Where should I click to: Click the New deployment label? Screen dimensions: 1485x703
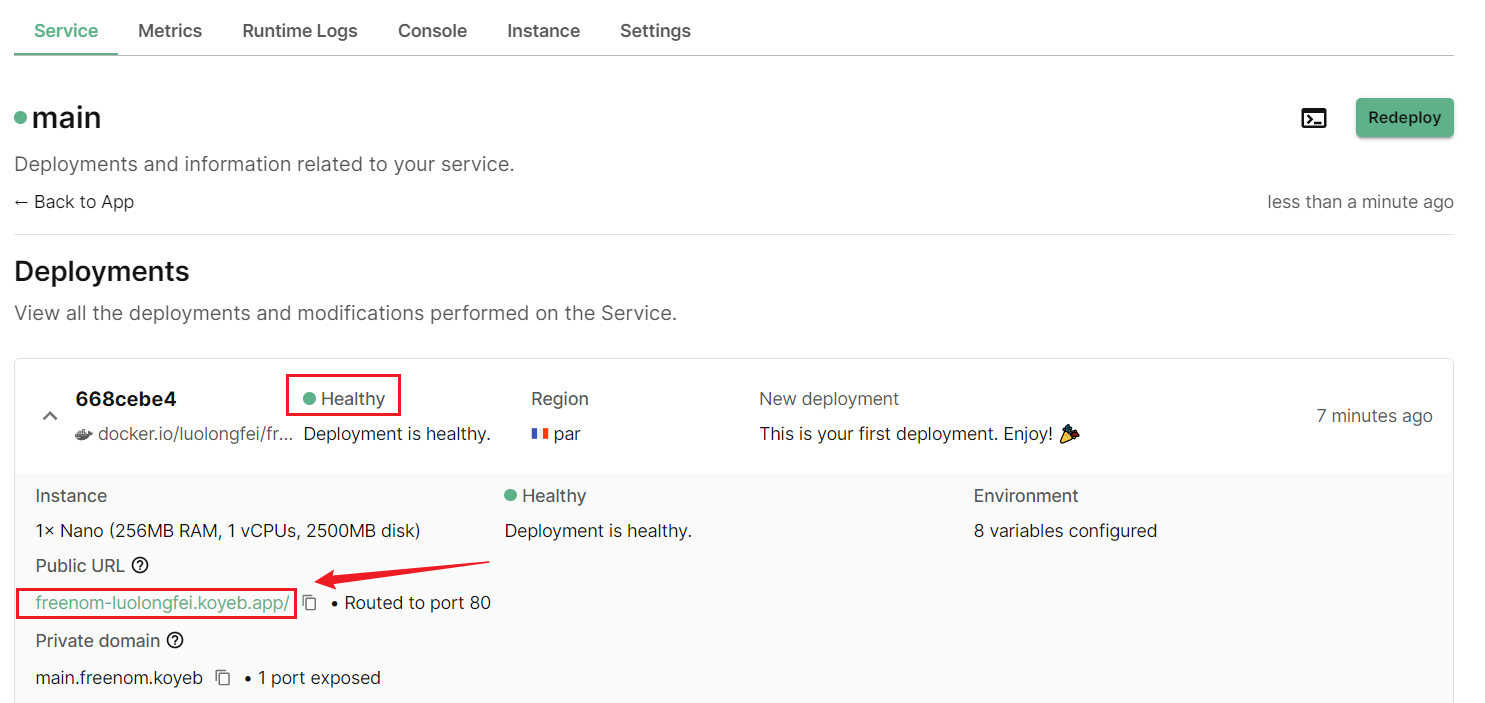coord(829,399)
